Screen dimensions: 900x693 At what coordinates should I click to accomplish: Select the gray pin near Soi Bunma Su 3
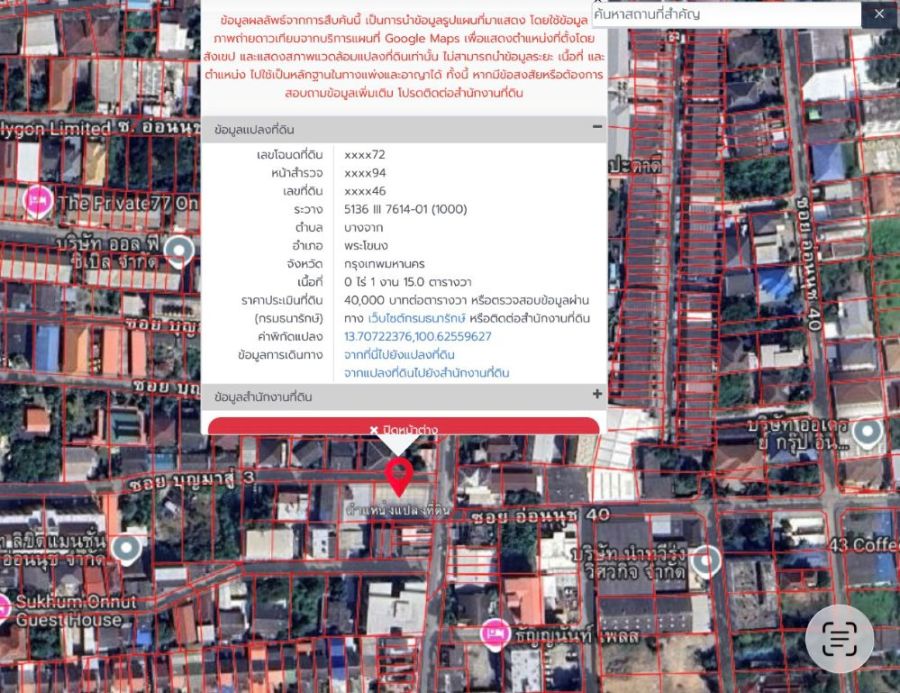tap(126, 548)
